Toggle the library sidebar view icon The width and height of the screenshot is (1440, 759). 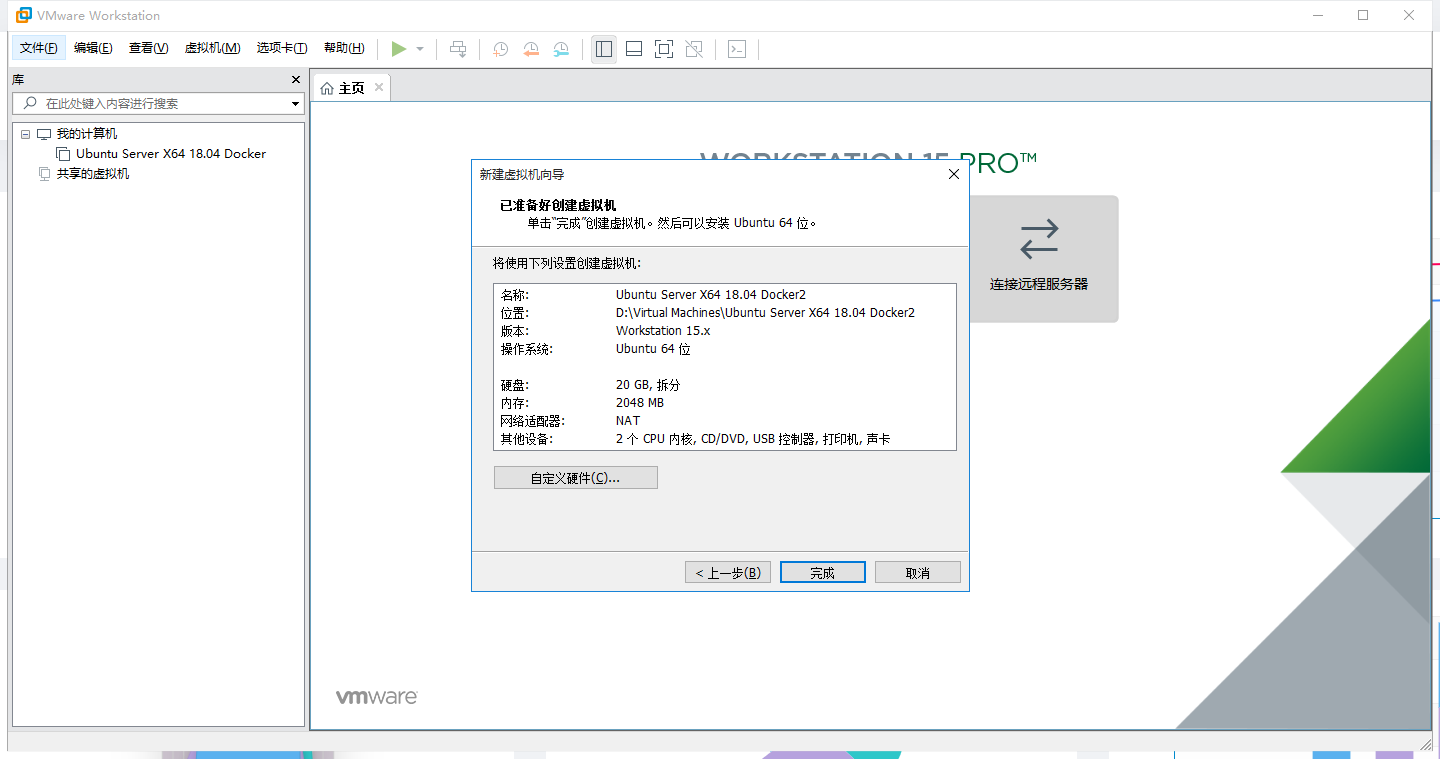click(x=603, y=49)
